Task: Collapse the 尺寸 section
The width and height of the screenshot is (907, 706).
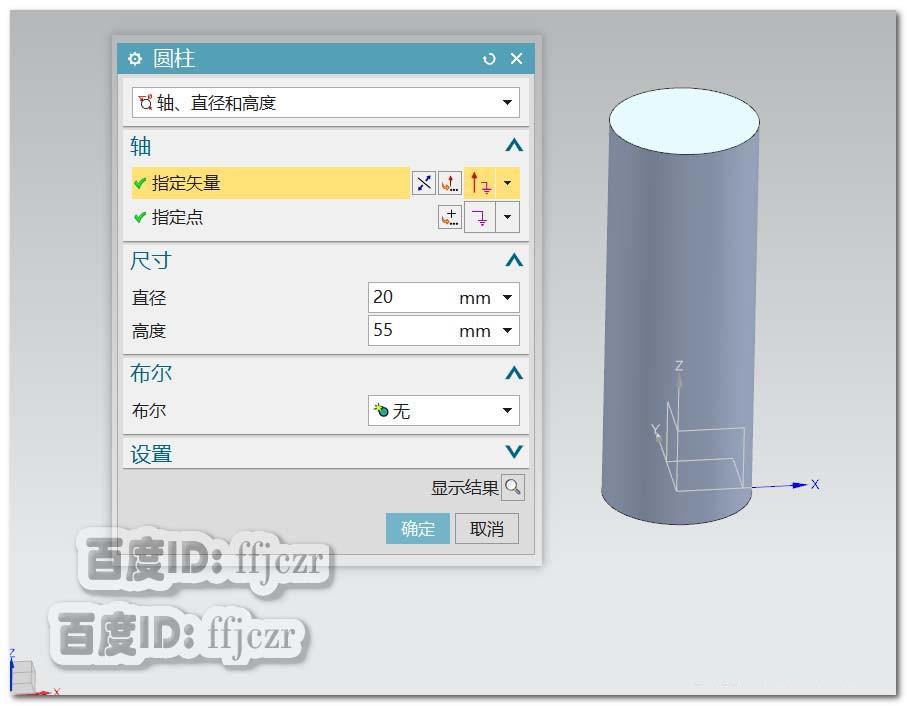Action: (x=513, y=259)
